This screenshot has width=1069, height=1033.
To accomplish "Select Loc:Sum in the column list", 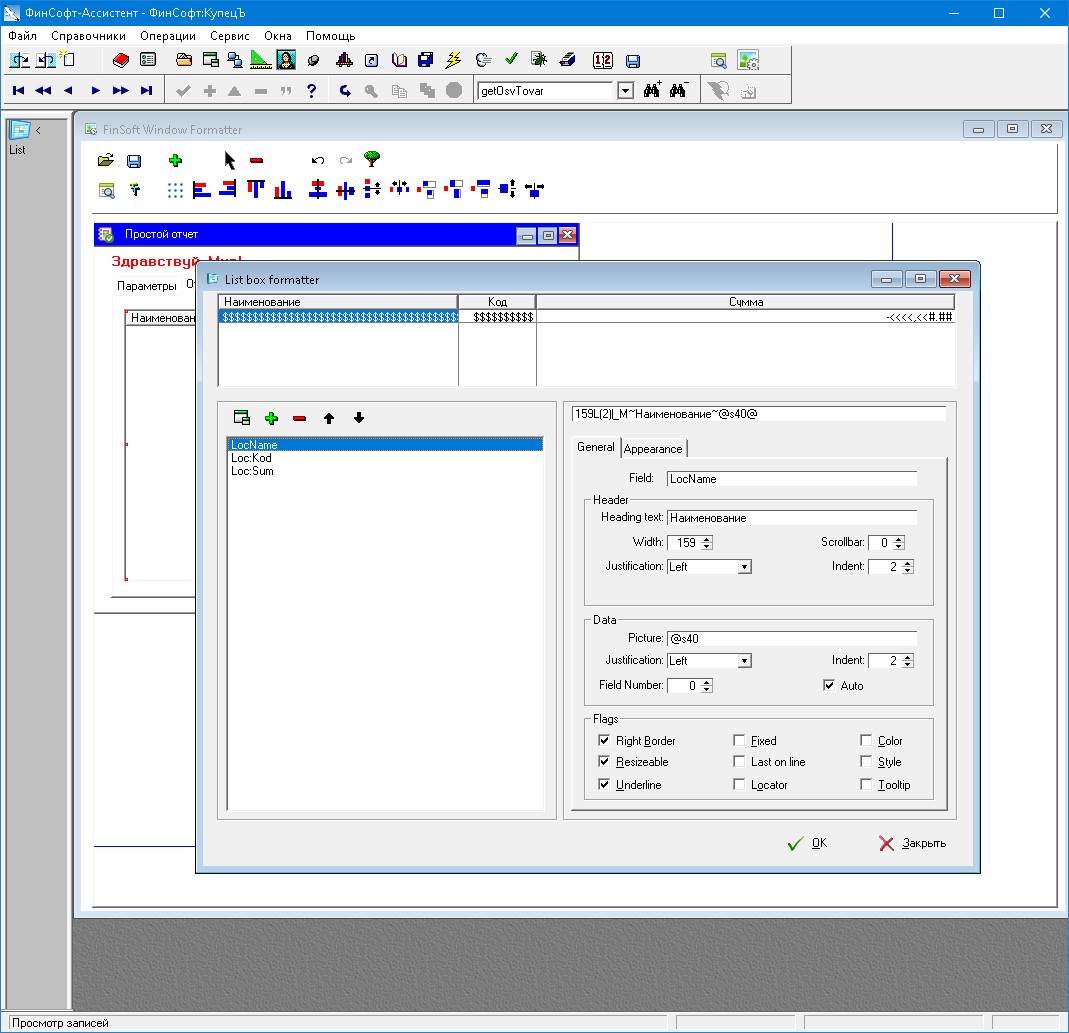I will click(x=252, y=471).
